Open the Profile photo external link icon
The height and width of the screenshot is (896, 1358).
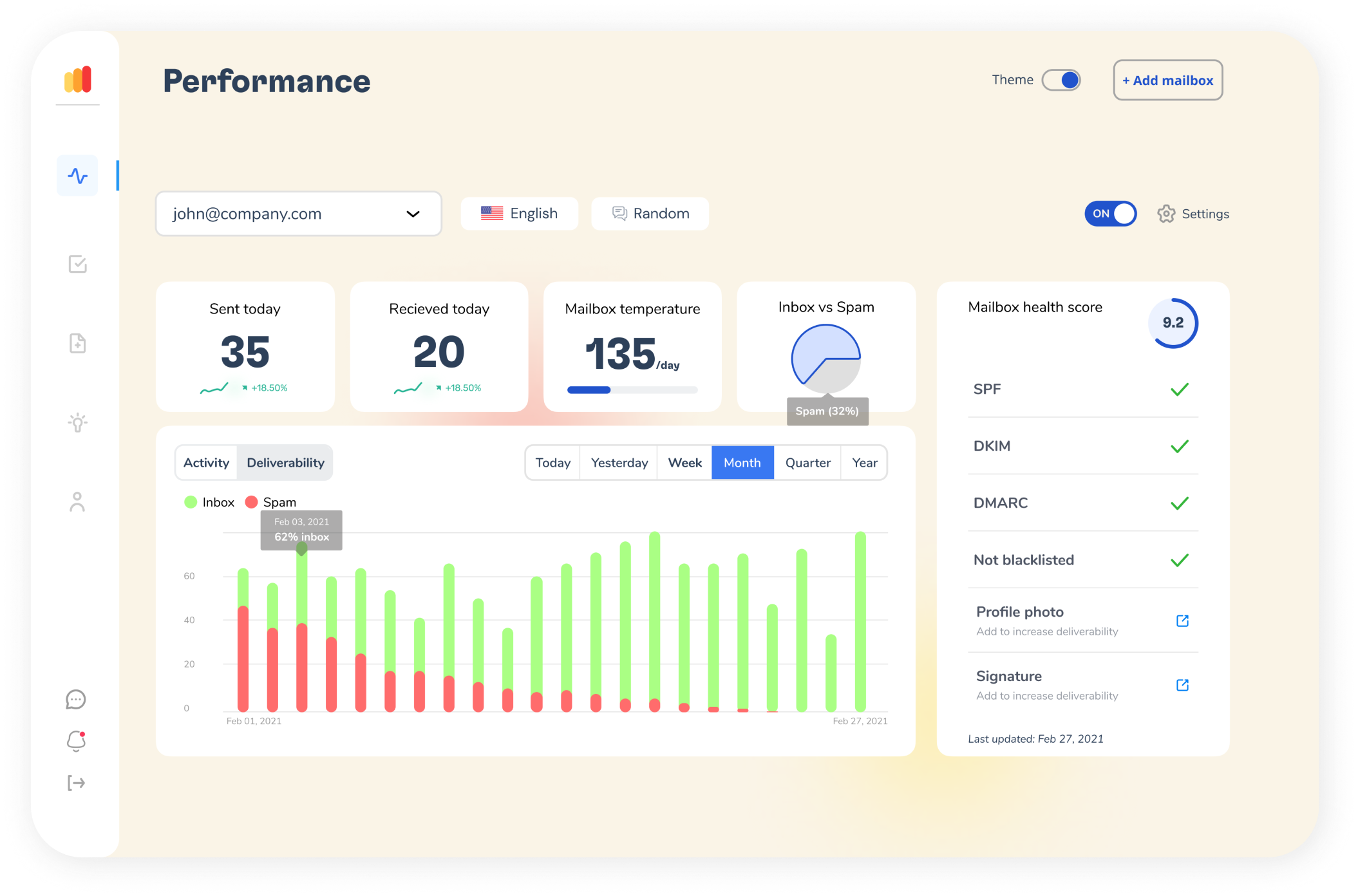click(x=1182, y=621)
